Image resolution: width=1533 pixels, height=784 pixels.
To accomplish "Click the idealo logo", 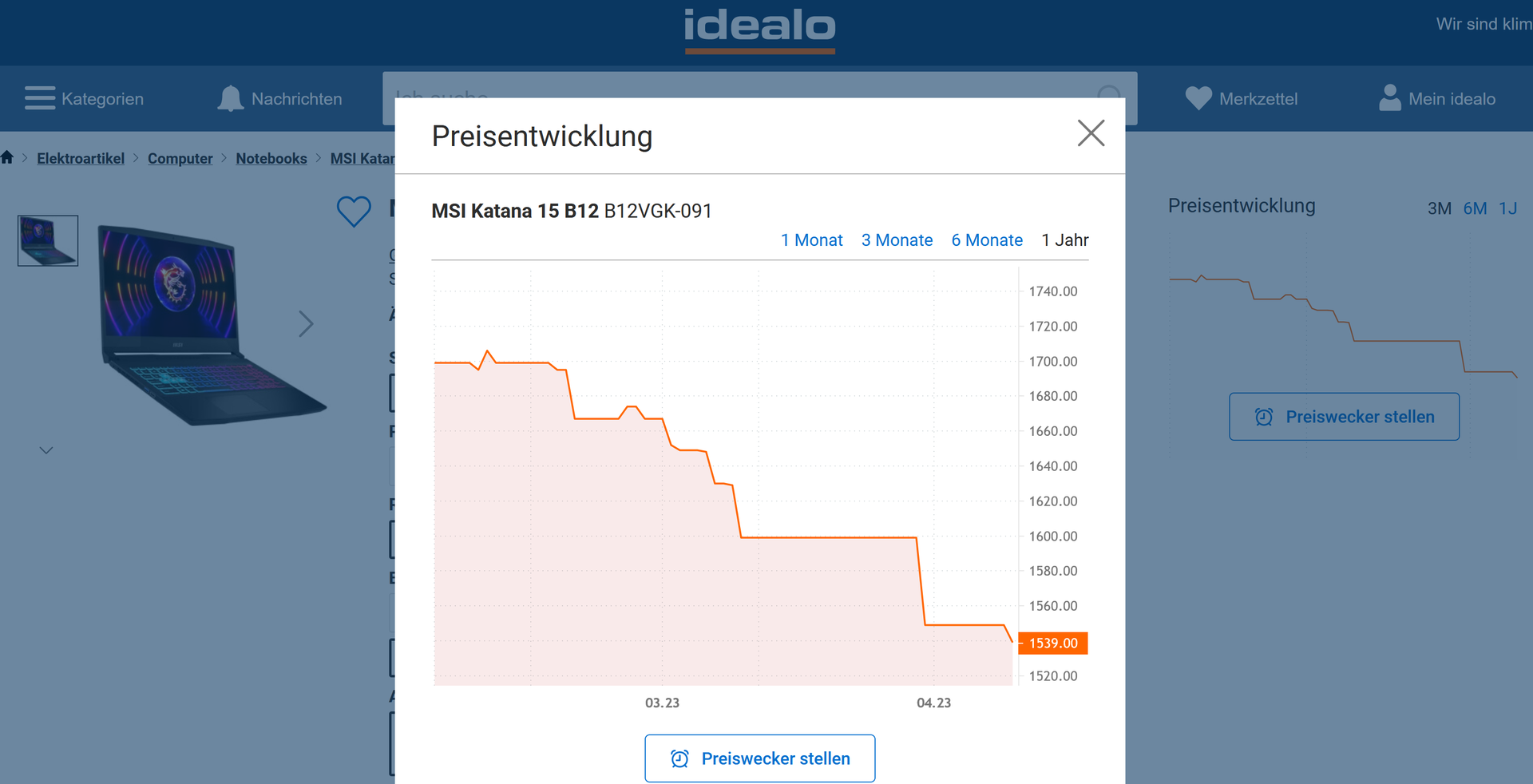I will click(759, 29).
